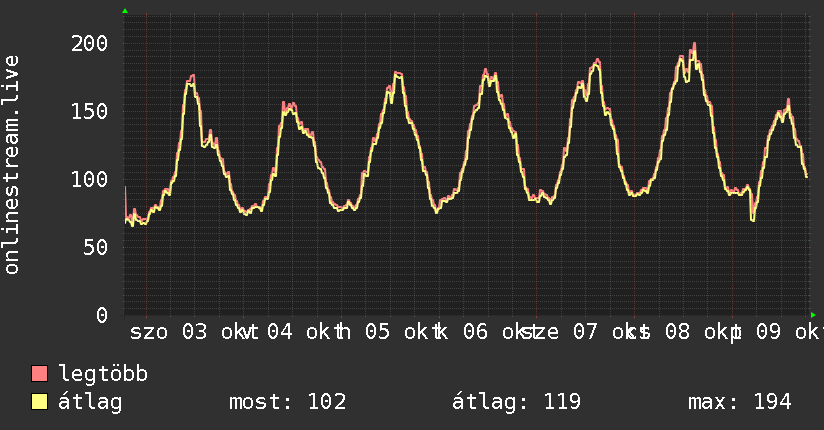The height and width of the screenshot is (430, 824).
Task: Click the 08 date label on x-axis
Action: pos(677,332)
